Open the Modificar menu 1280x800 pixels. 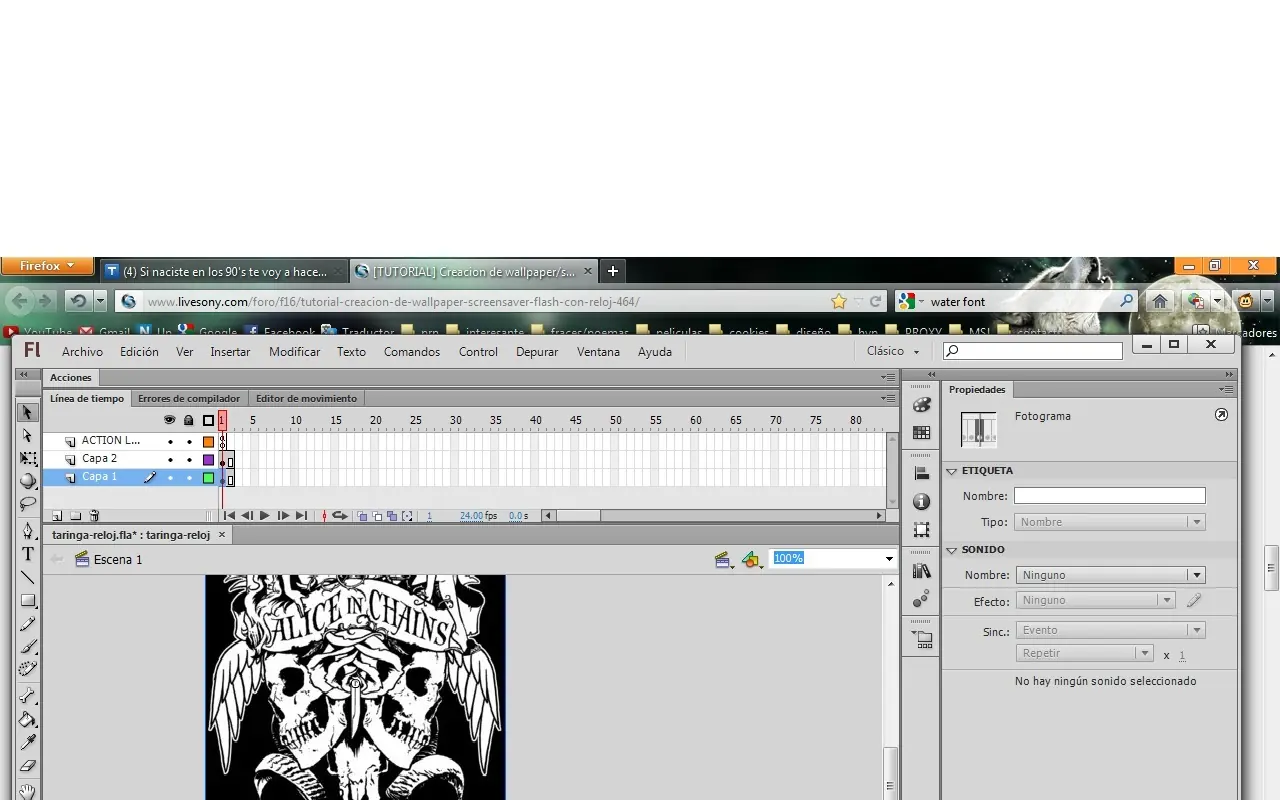(294, 352)
